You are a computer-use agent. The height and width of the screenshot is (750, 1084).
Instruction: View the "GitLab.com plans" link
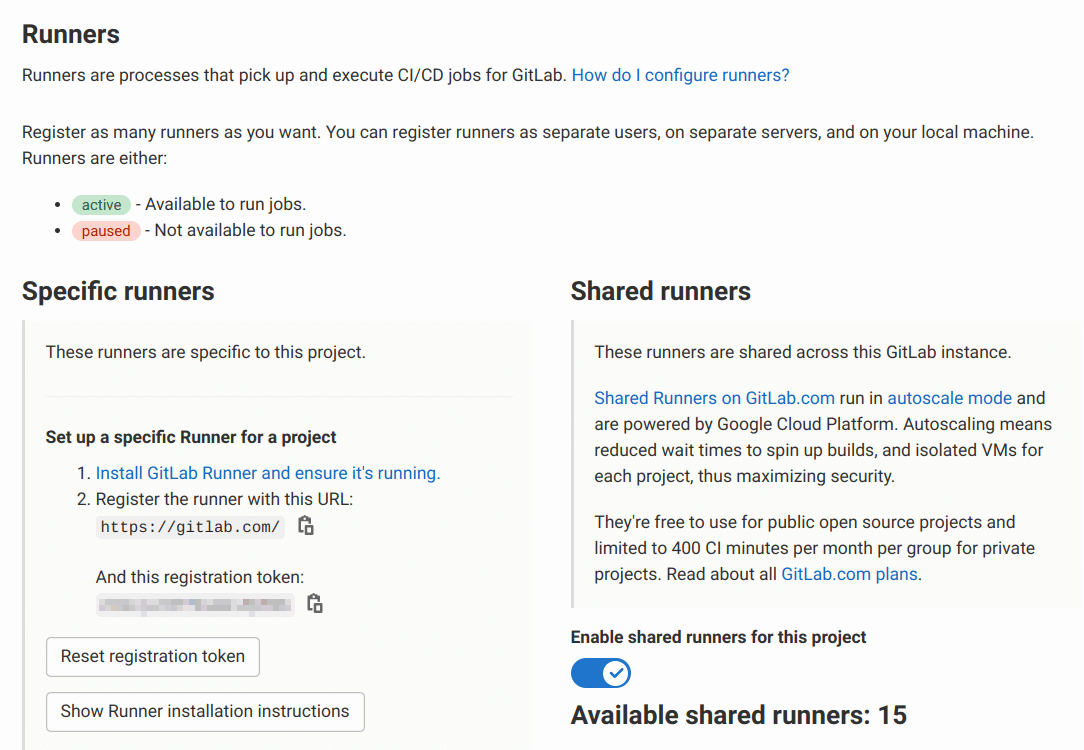[849, 574]
